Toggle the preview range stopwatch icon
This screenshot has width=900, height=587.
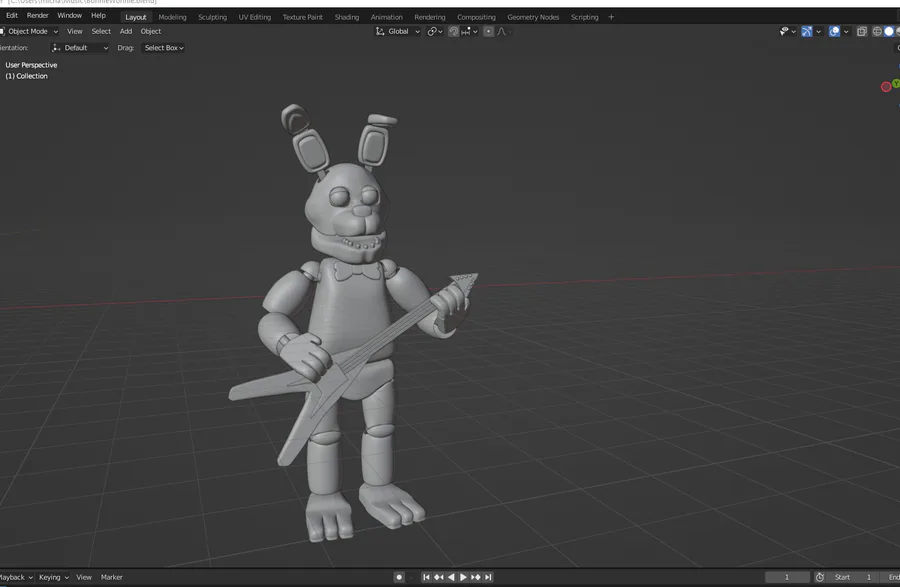tap(820, 577)
